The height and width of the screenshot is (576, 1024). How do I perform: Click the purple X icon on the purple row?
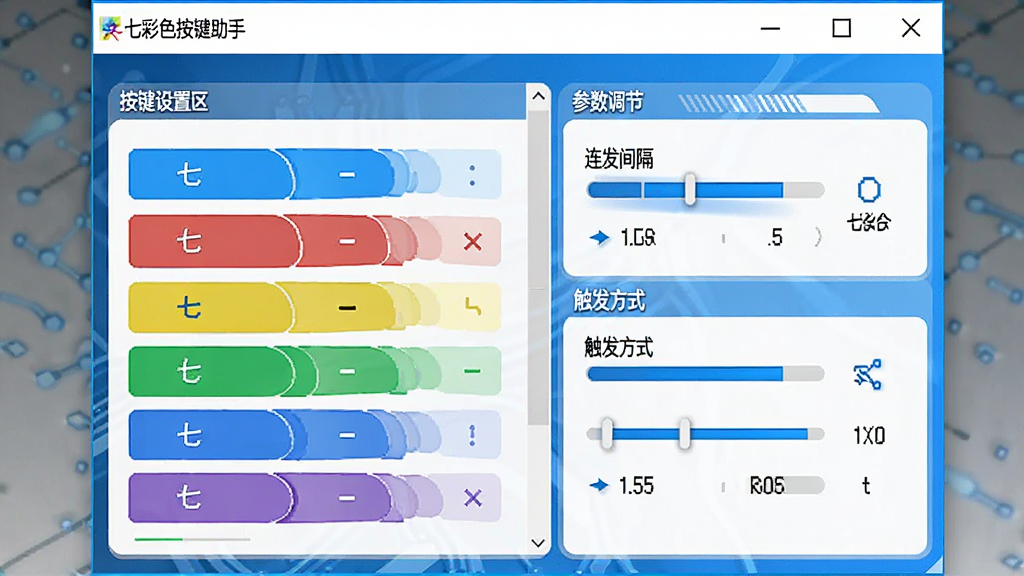[473, 498]
